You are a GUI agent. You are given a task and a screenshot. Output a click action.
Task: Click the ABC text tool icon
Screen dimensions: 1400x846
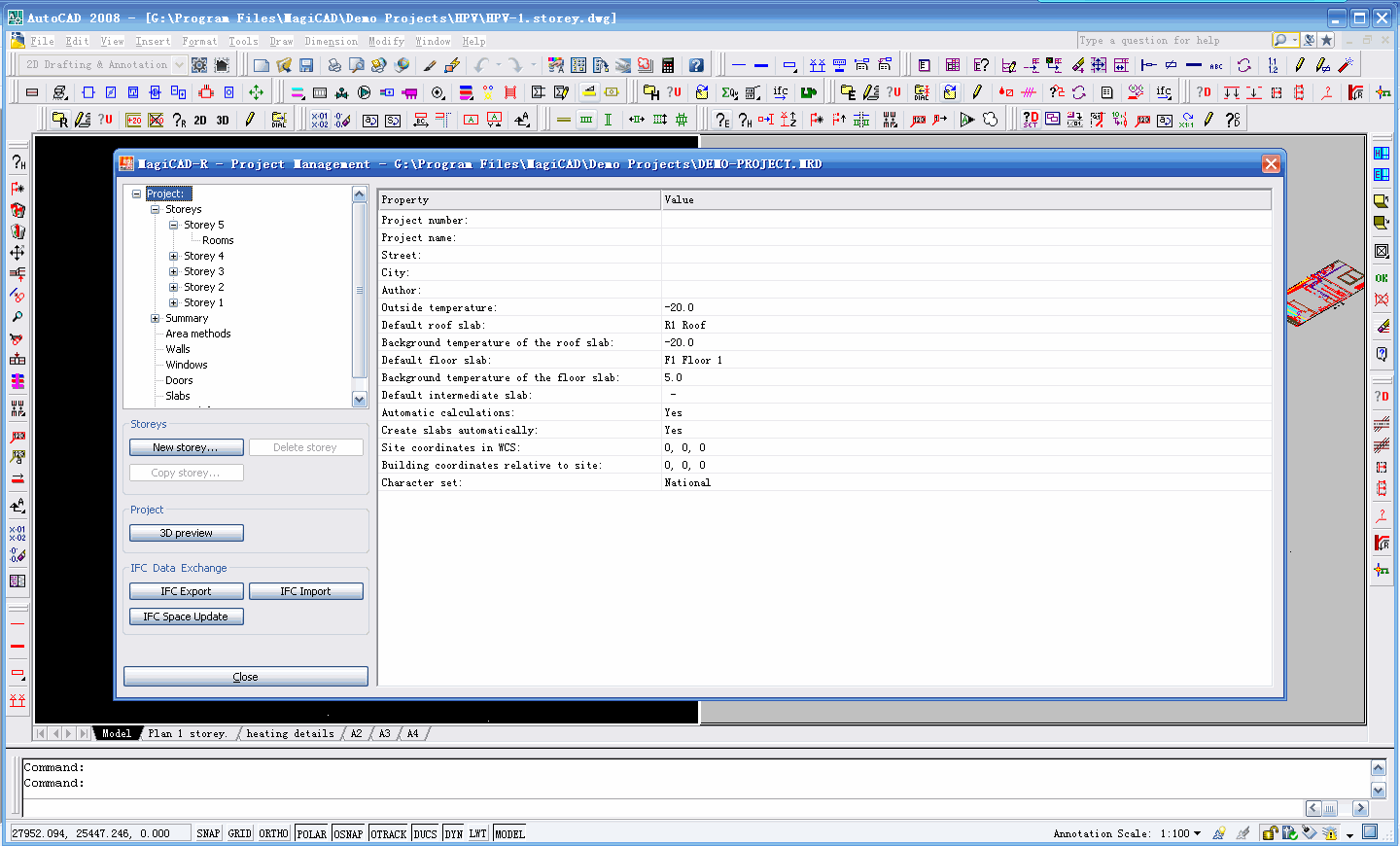pyautogui.click(x=1216, y=65)
